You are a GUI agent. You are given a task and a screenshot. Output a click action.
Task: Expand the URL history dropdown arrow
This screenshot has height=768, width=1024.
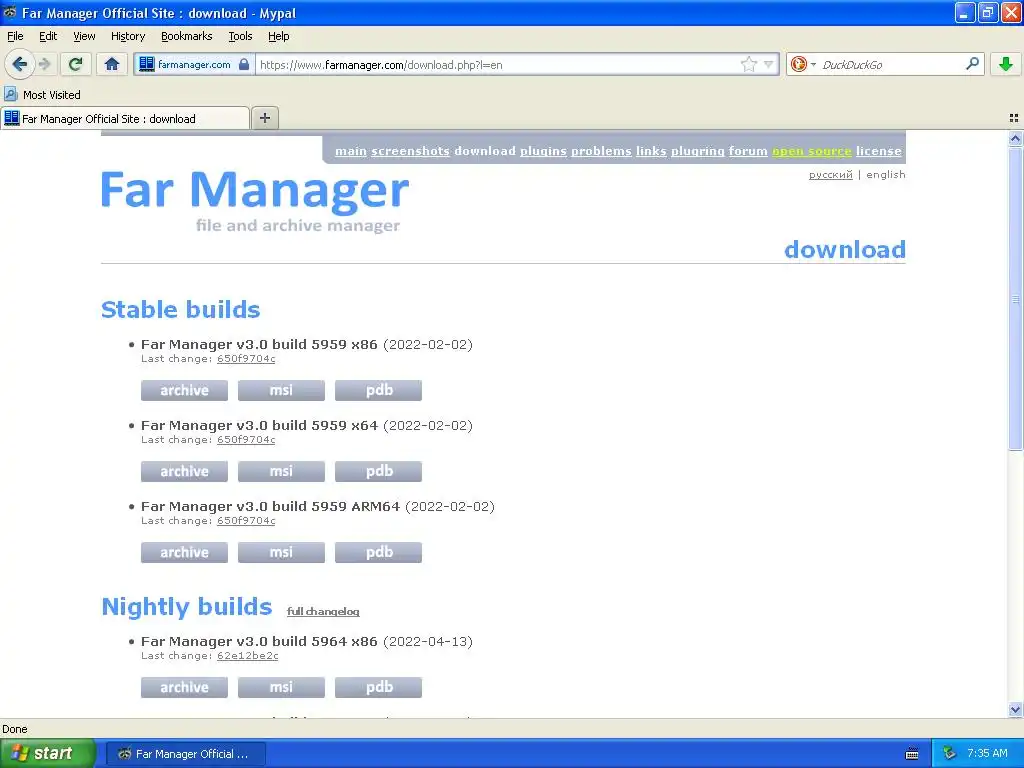(769, 64)
